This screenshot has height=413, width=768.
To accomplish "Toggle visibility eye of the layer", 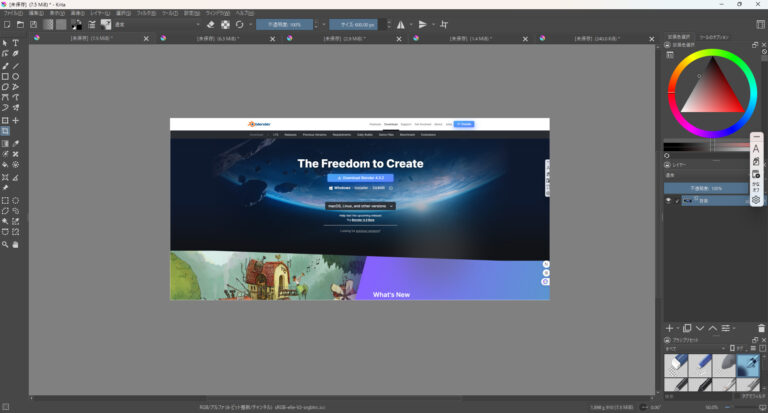I will pos(669,200).
